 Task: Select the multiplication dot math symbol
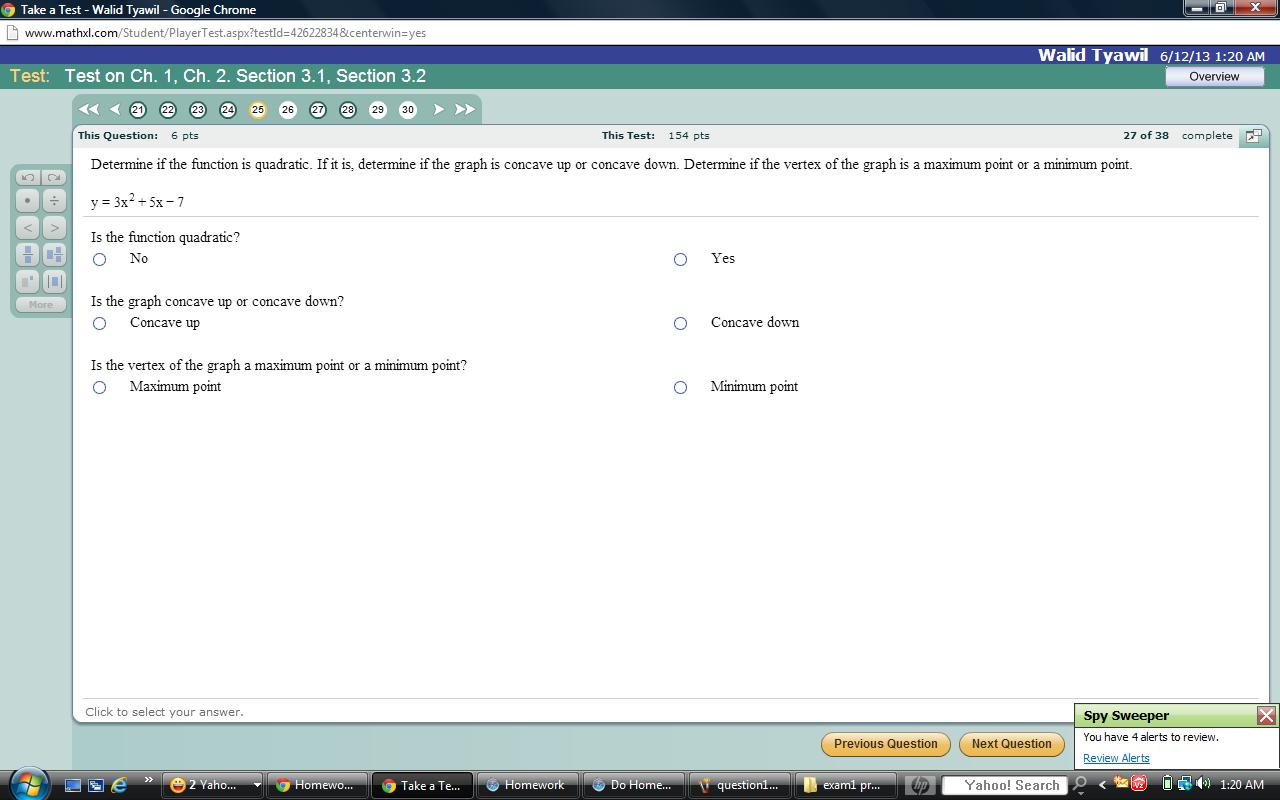pos(27,200)
